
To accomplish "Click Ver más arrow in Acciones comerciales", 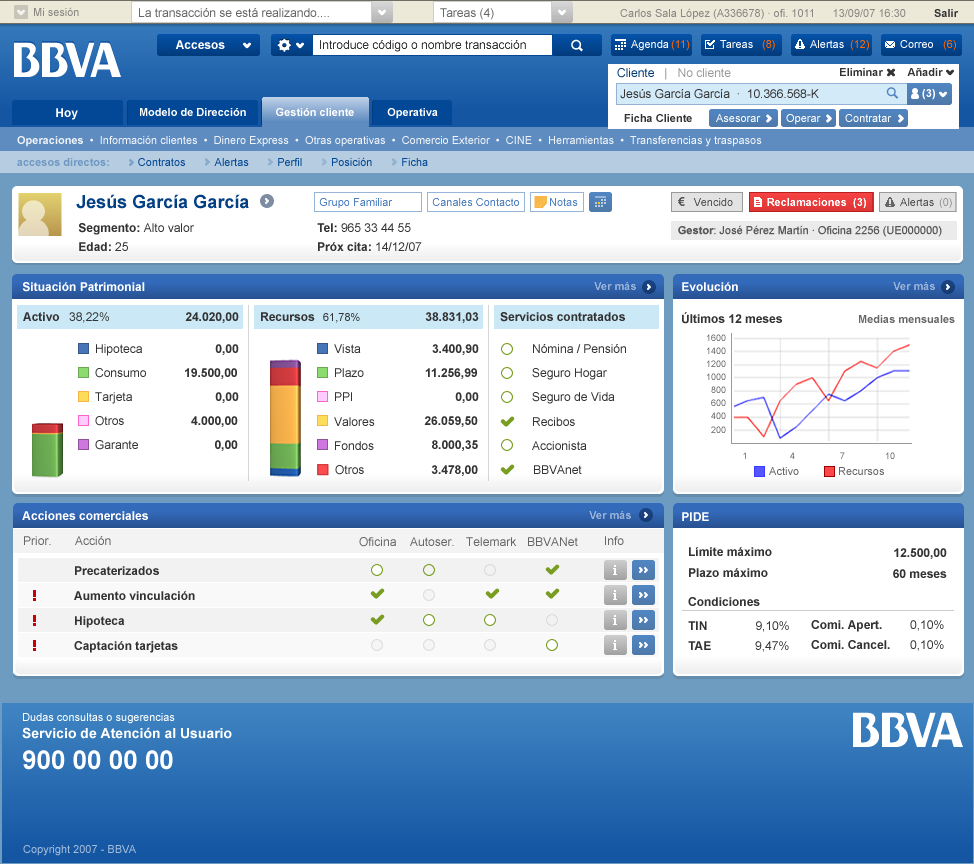I will coord(646,516).
